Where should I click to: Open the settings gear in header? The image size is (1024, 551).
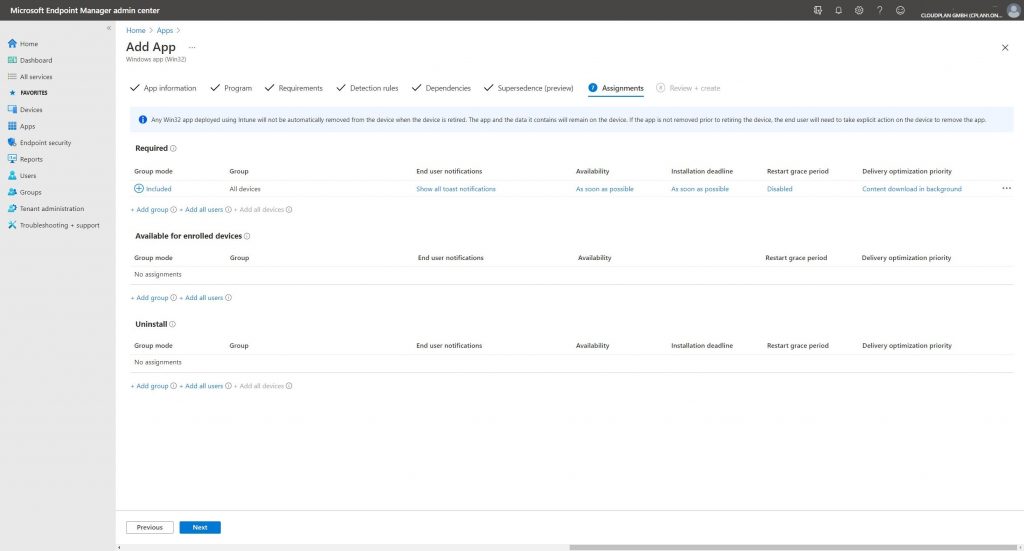pyautogui.click(x=859, y=10)
